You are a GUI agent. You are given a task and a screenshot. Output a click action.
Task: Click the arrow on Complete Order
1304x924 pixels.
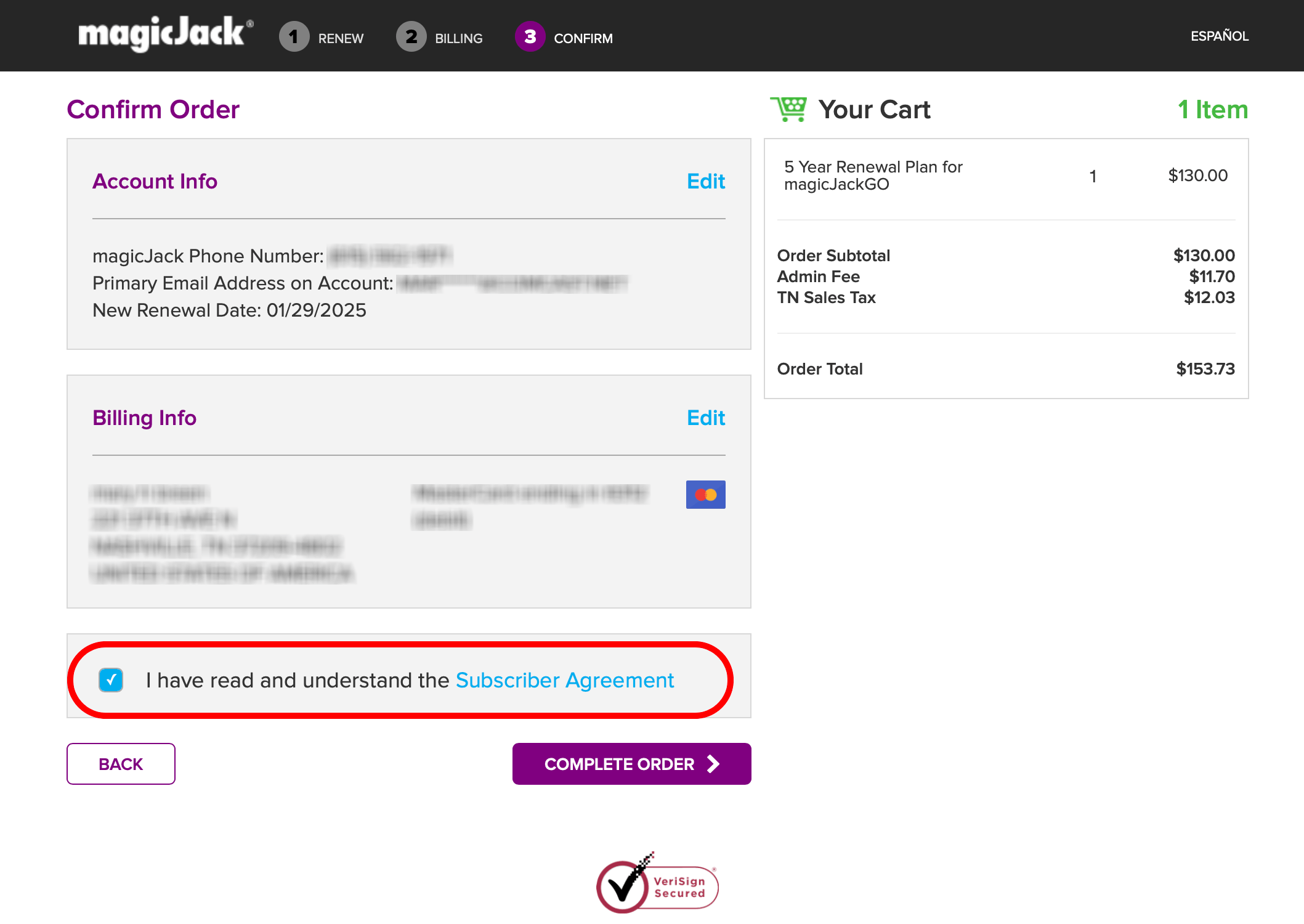[713, 764]
